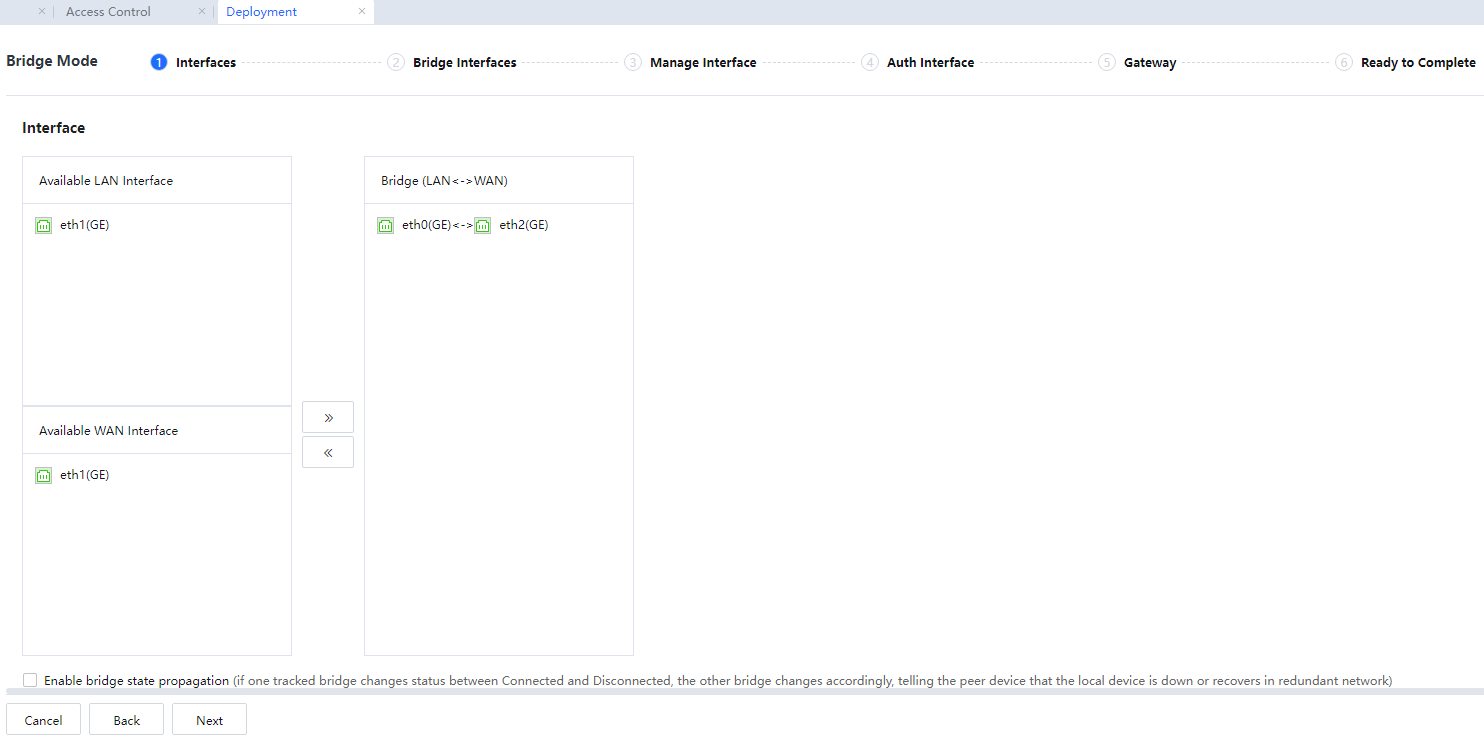Click the step 3 Manage Interface circle icon
This screenshot has height=740, width=1484.
[632, 62]
